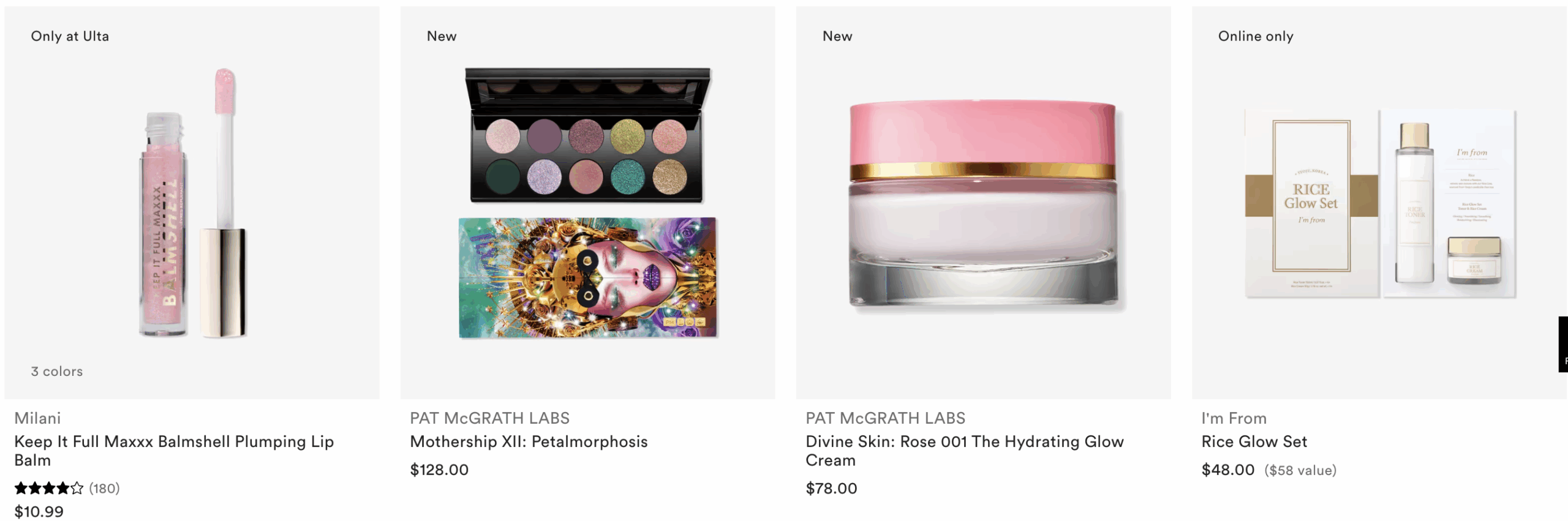1568x521 pixels.
Task: Click the Mothership XII: Petalmorphosis title
Action: coord(529,441)
